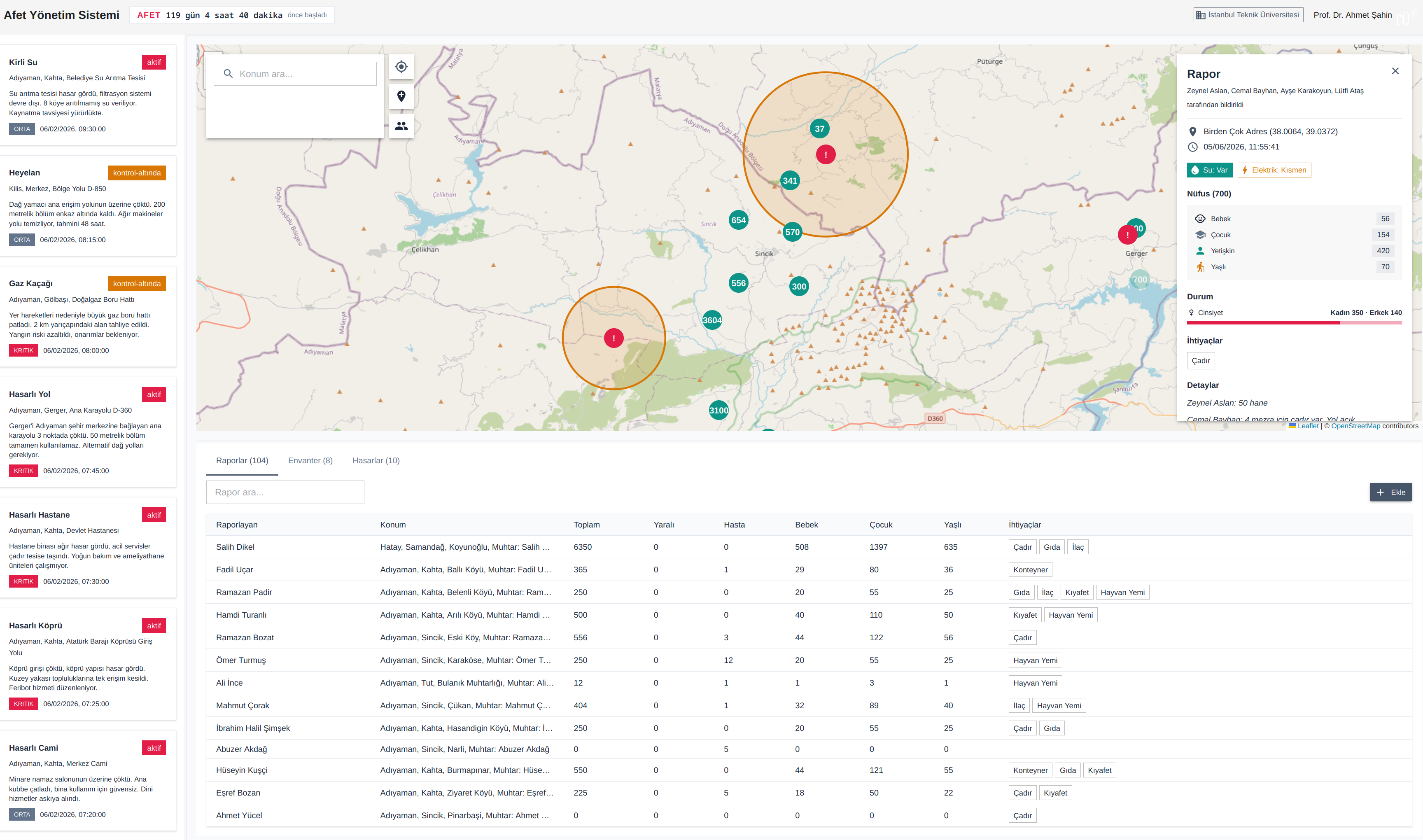This screenshot has width=1423, height=840.
Task: Focus the Rapor ara search field
Action: pyautogui.click(x=285, y=492)
